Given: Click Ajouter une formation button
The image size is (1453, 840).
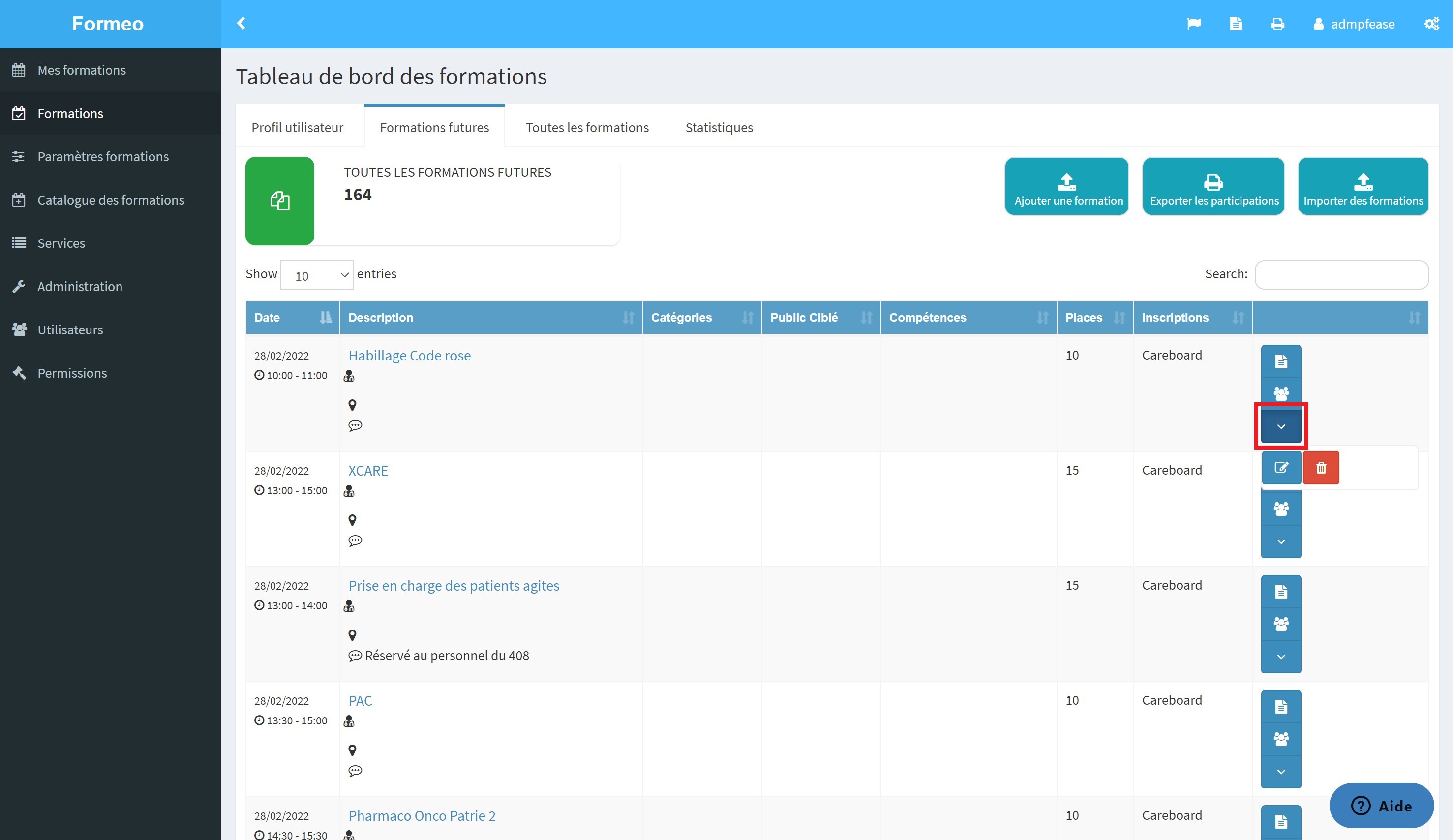Looking at the screenshot, I should coord(1067,186).
